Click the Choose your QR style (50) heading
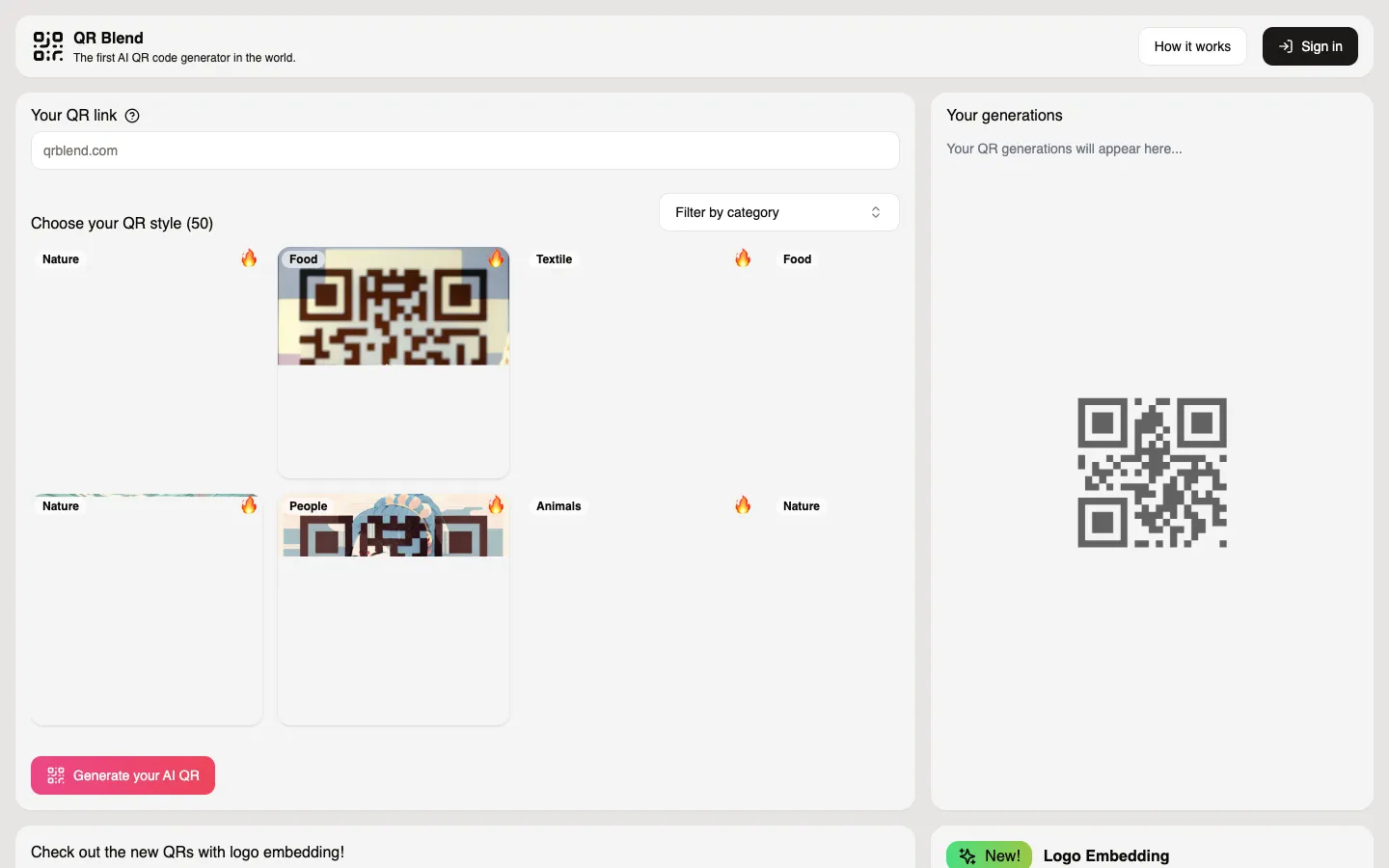 pos(122,223)
